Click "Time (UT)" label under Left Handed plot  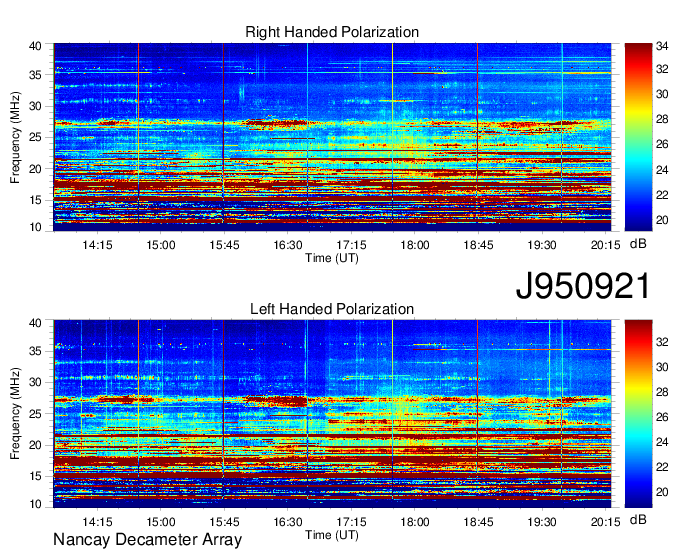[x=332, y=535]
